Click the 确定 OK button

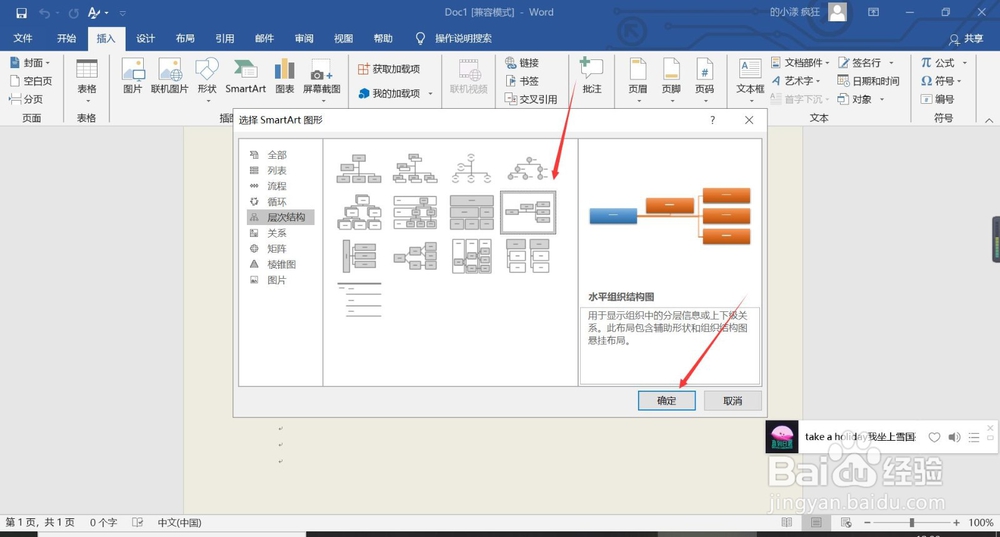pos(666,401)
